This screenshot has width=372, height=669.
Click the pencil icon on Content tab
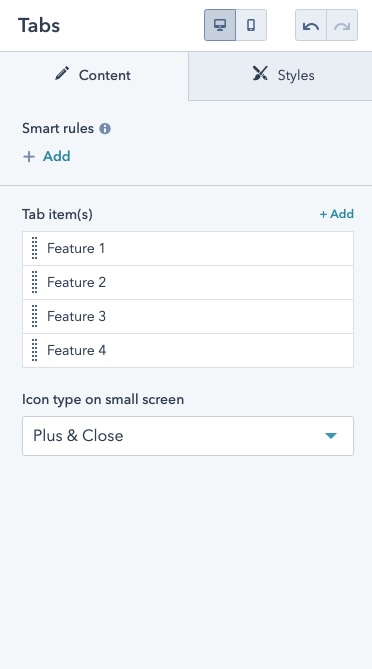point(62,73)
